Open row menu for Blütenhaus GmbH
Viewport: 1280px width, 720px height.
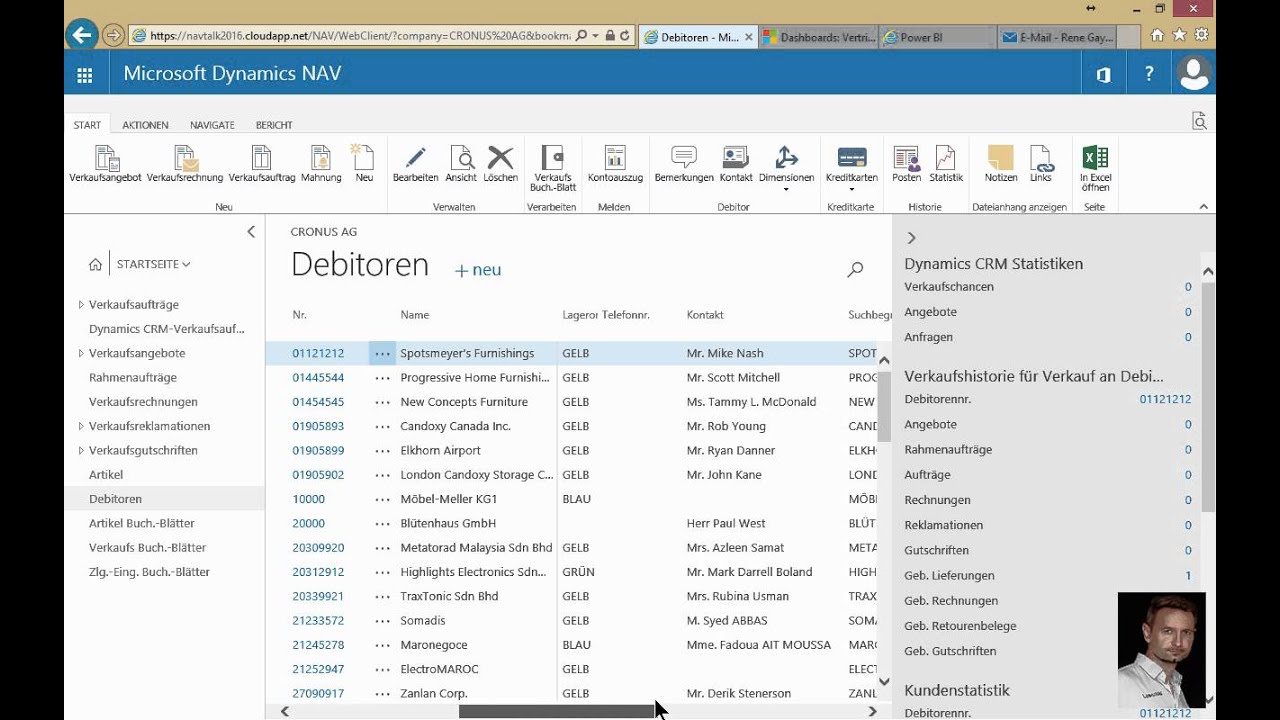point(382,524)
